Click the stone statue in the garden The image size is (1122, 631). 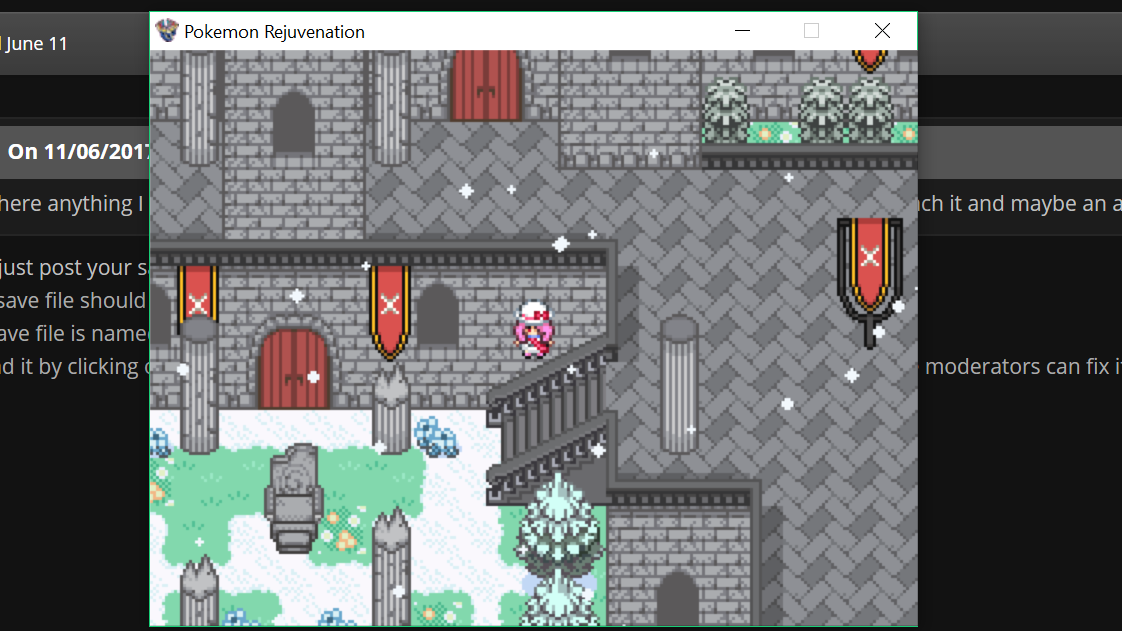click(x=293, y=498)
